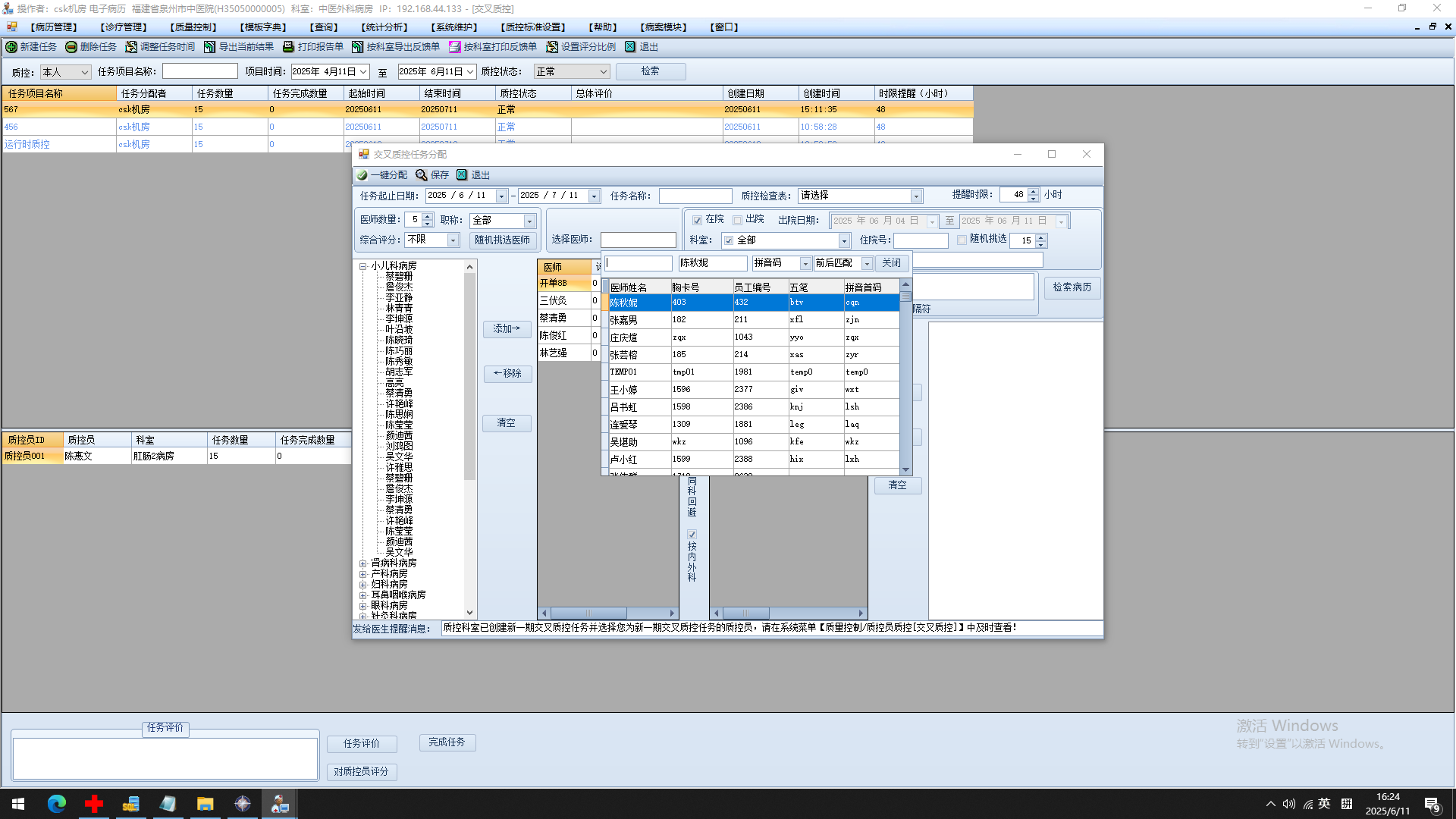Click the 打印报告单 printer icon

coord(288,47)
